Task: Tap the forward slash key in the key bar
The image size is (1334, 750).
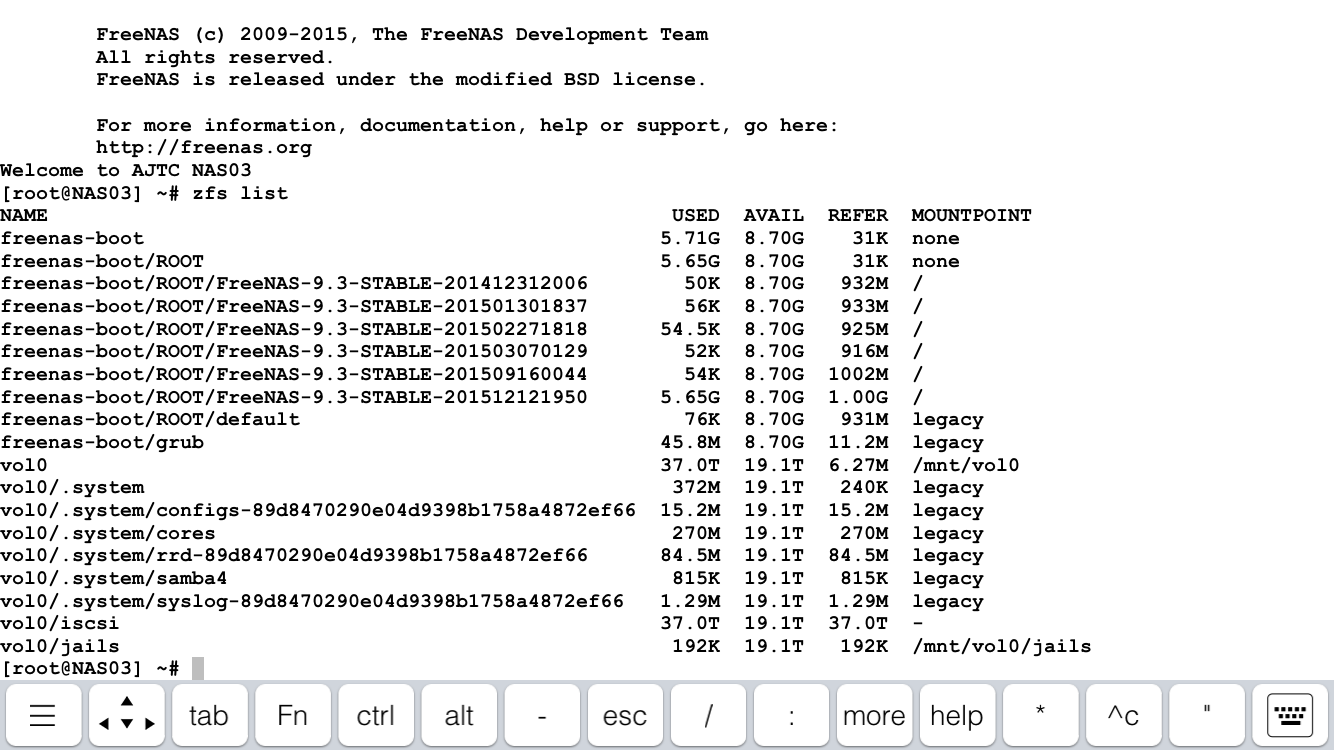Action: tap(708, 716)
